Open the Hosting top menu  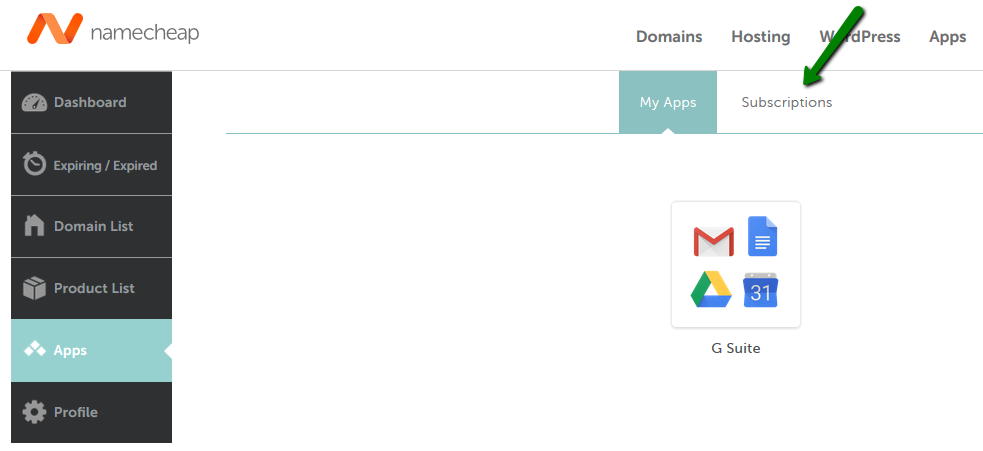760,37
